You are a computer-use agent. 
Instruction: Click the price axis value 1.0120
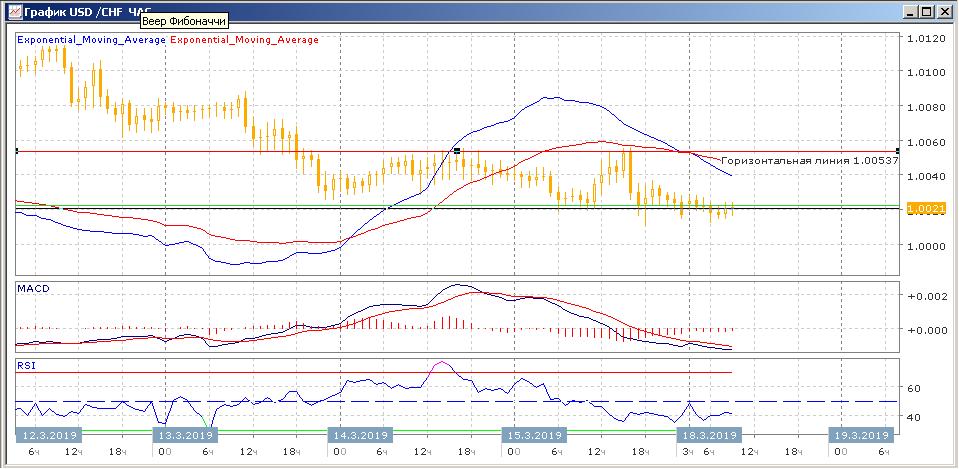click(x=925, y=39)
